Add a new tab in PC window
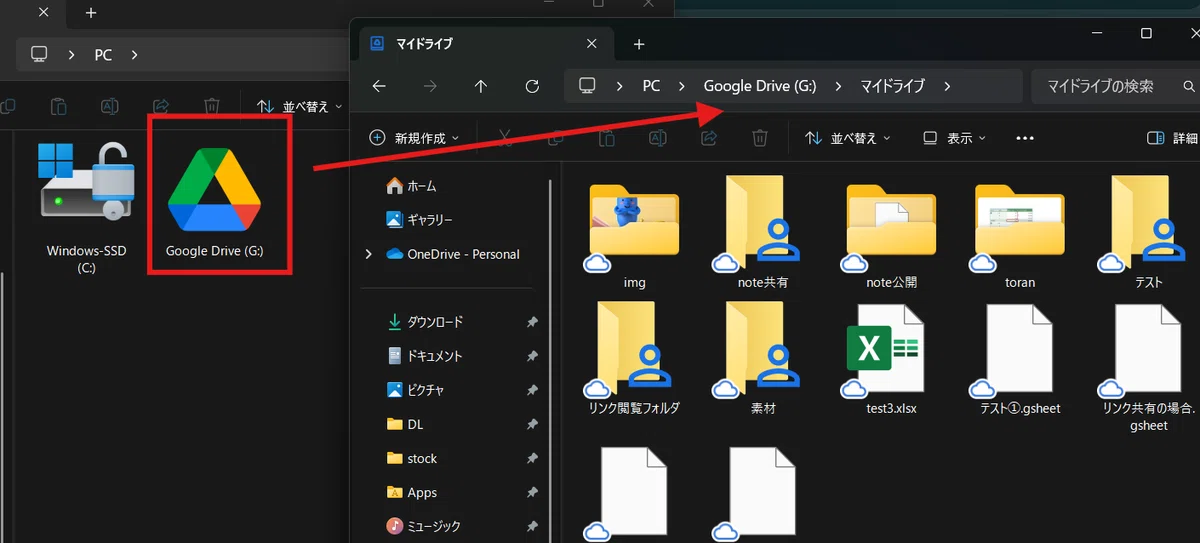The width and height of the screenshot is (1200, 543). (x=91, y=13)
